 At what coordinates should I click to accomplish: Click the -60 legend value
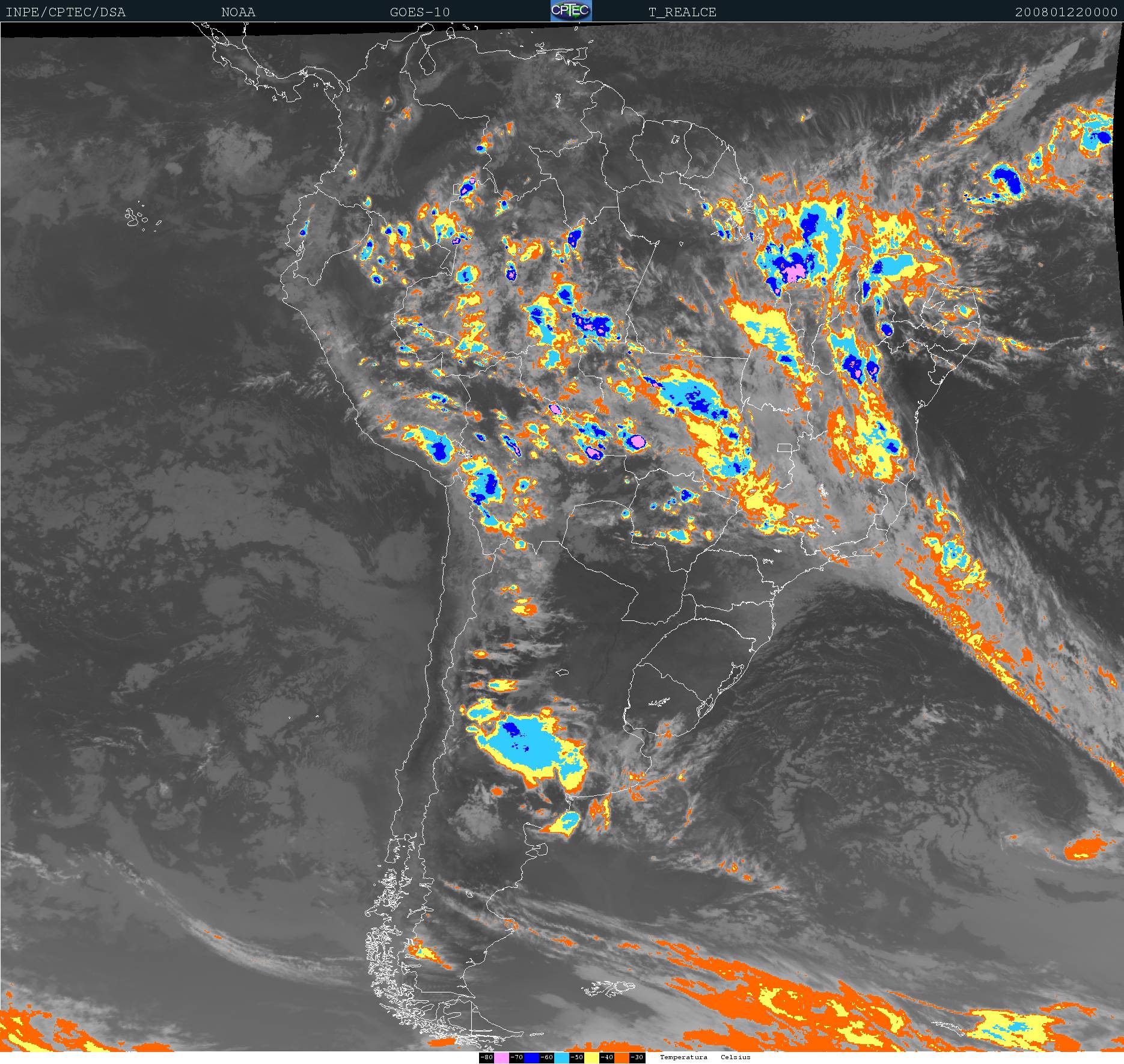547,1057
